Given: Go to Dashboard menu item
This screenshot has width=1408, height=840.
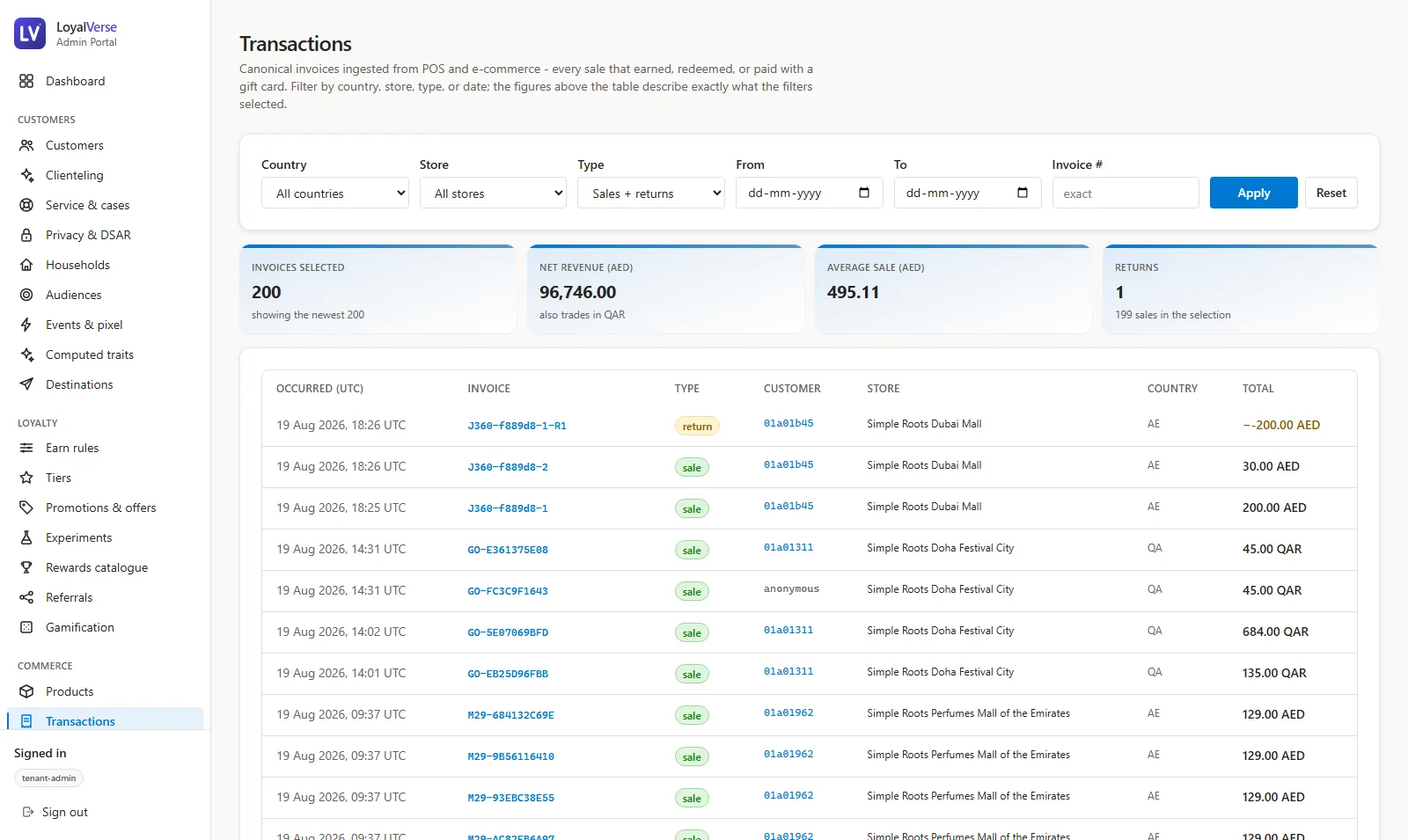Looking at the screenshot, I should [x=105, y=81].
